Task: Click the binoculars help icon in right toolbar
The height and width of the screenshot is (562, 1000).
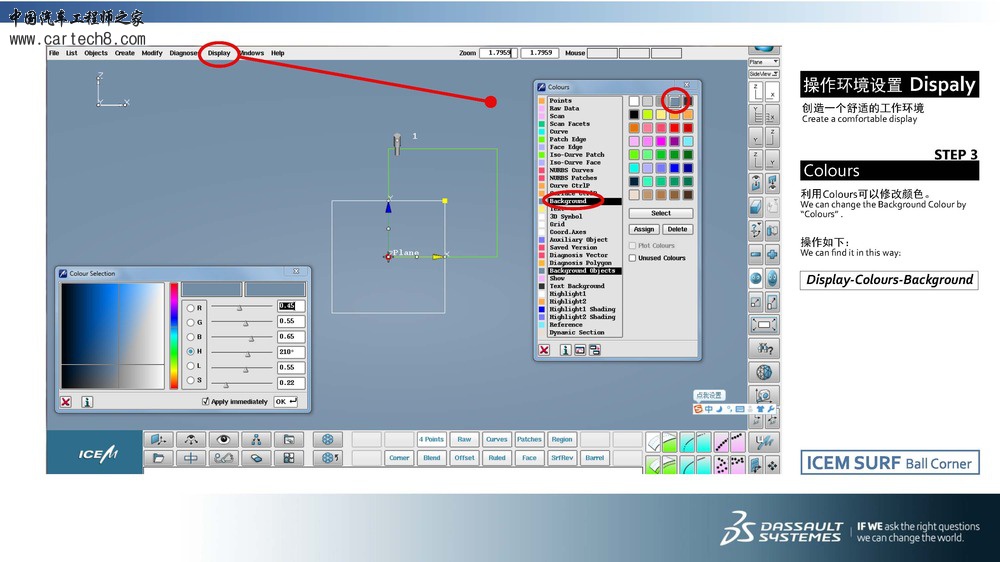Action: [764, 349]
